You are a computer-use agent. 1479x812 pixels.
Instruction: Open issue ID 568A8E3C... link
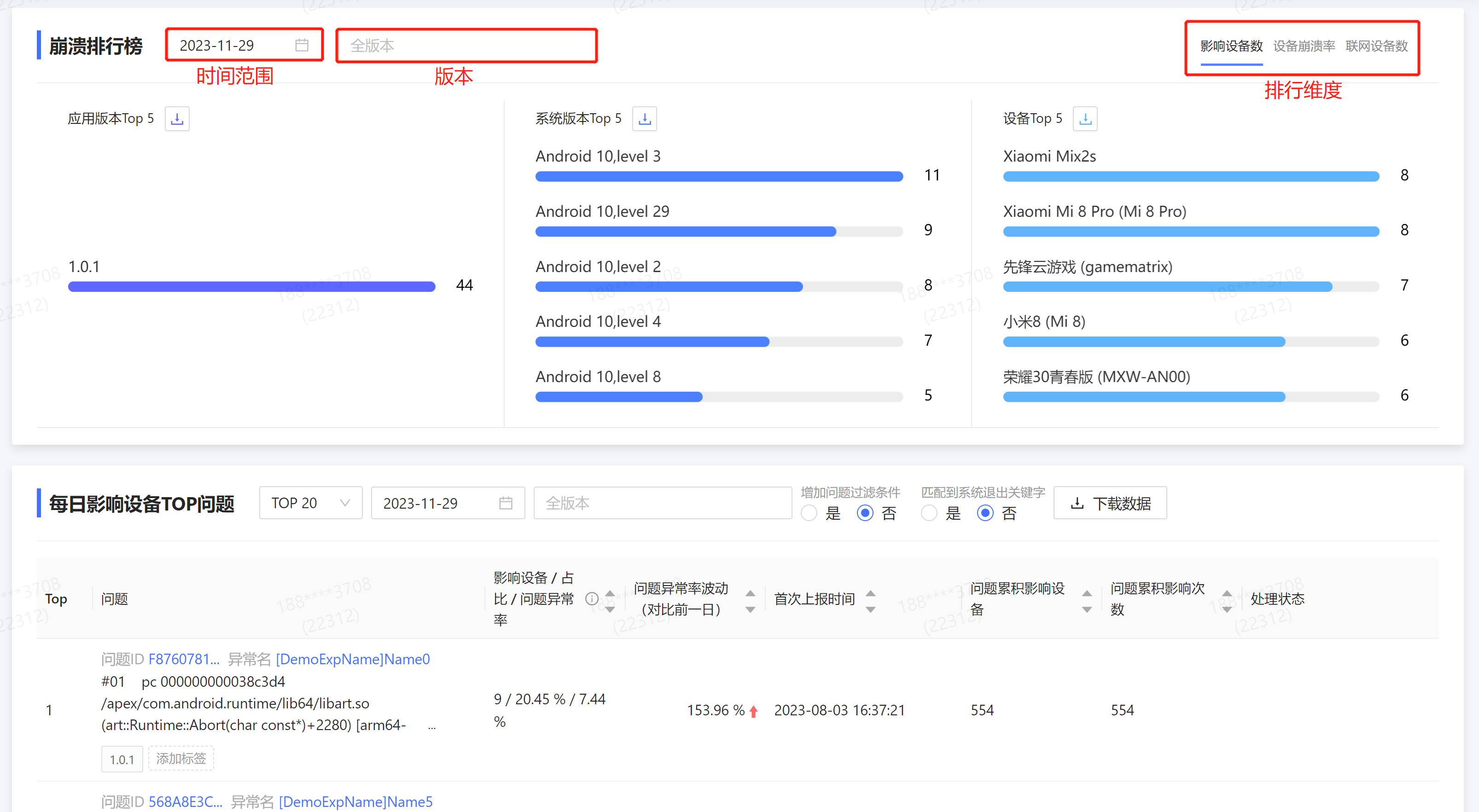click(185, 802)
